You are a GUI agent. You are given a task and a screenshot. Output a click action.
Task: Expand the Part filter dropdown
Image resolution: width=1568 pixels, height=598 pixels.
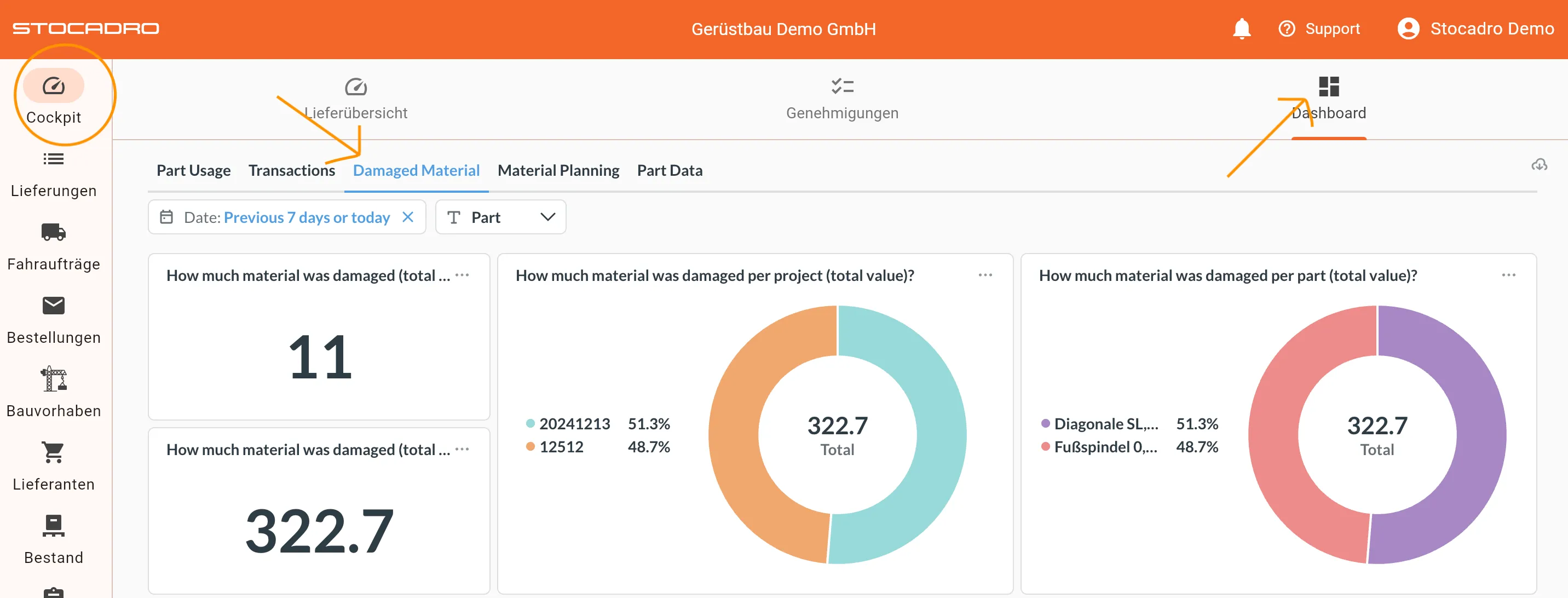point(547,217)
